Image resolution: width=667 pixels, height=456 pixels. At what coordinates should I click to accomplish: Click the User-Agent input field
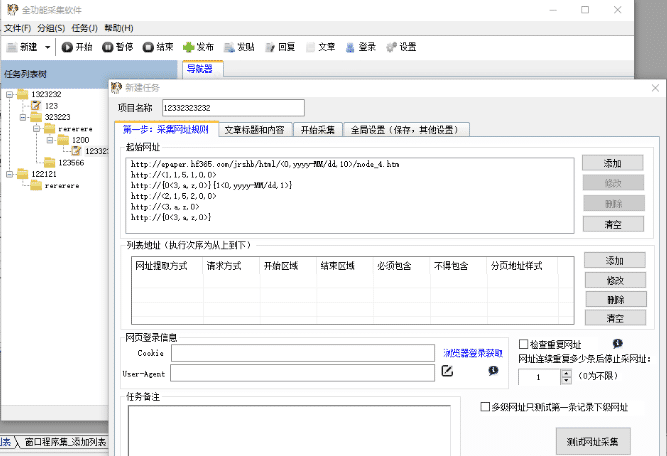click(x=302, y=373)
